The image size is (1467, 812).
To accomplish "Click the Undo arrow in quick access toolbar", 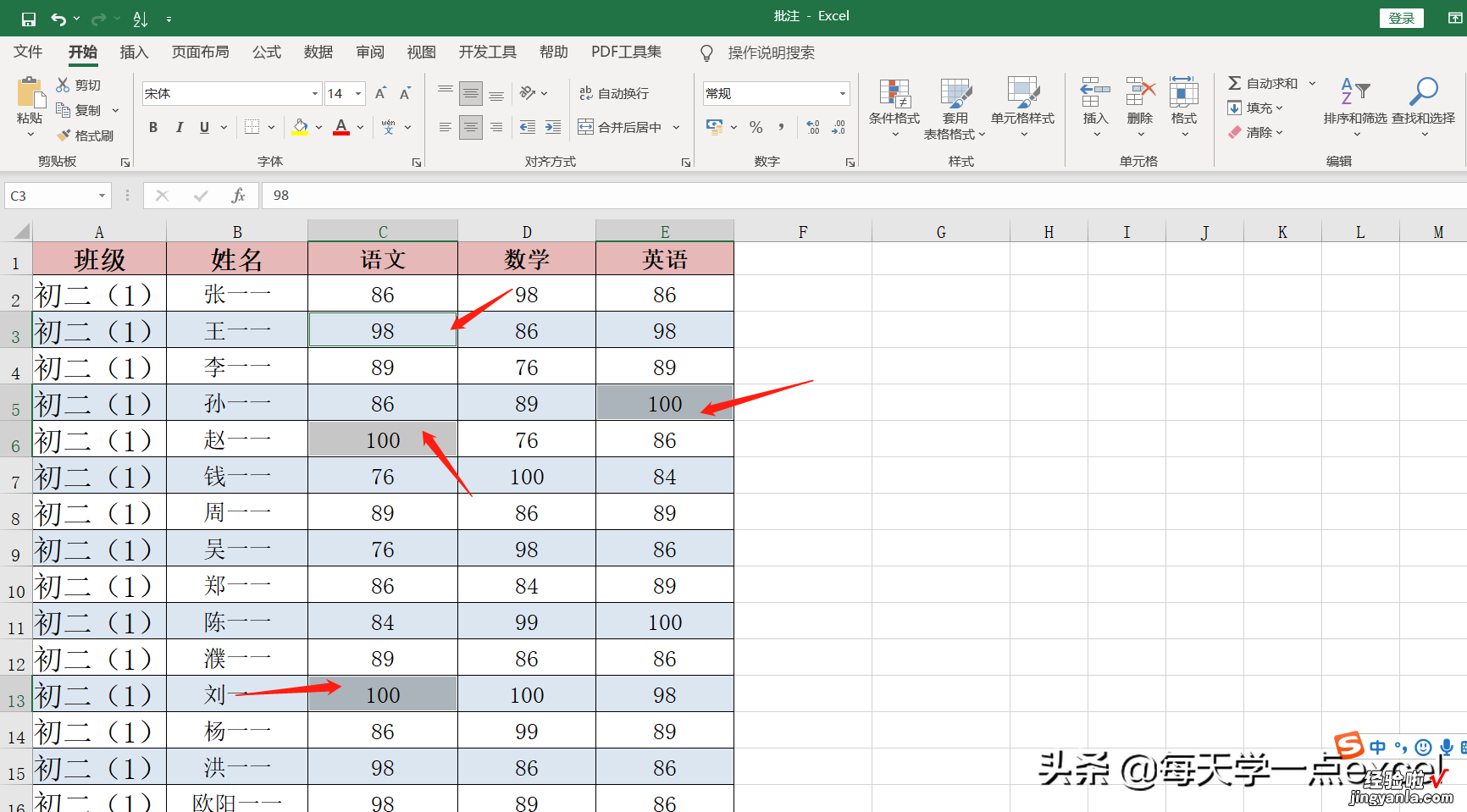I will tap(58, 18).
